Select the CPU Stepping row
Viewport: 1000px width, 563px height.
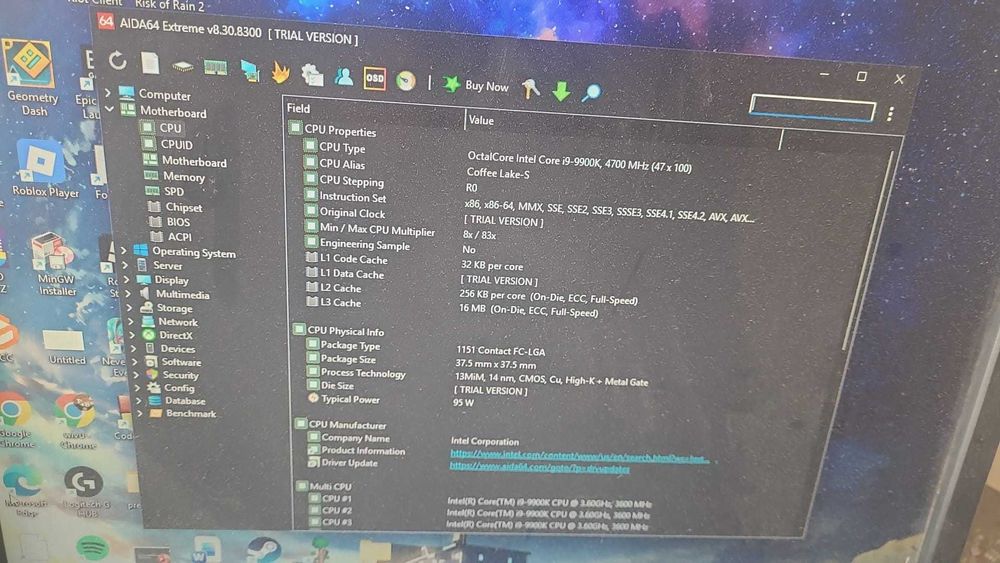point(390,184)
